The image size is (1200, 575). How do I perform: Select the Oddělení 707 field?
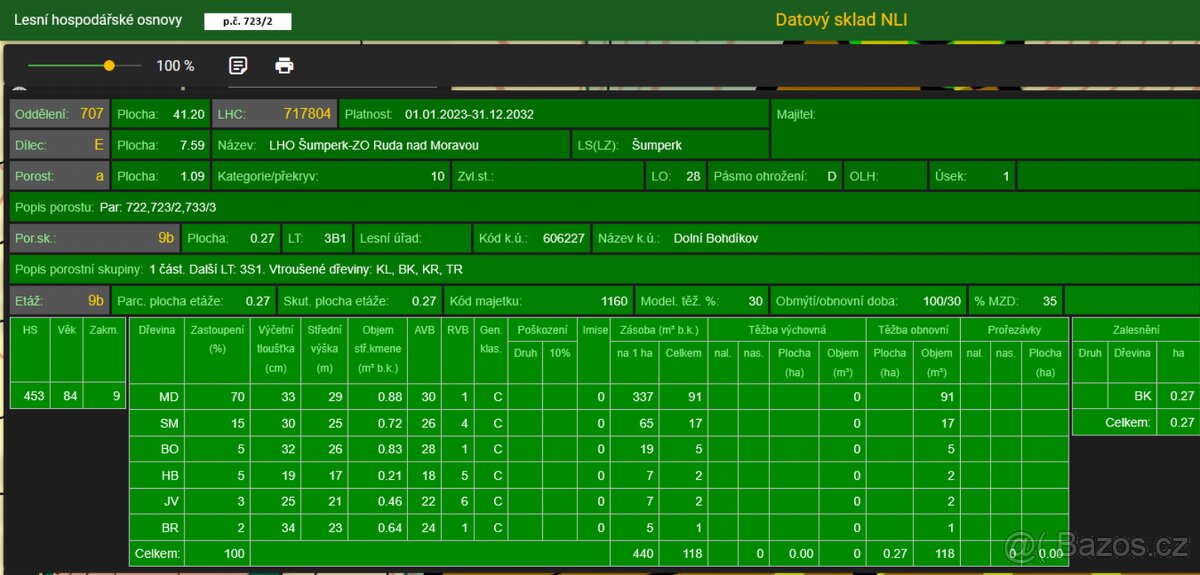point(59,114)
